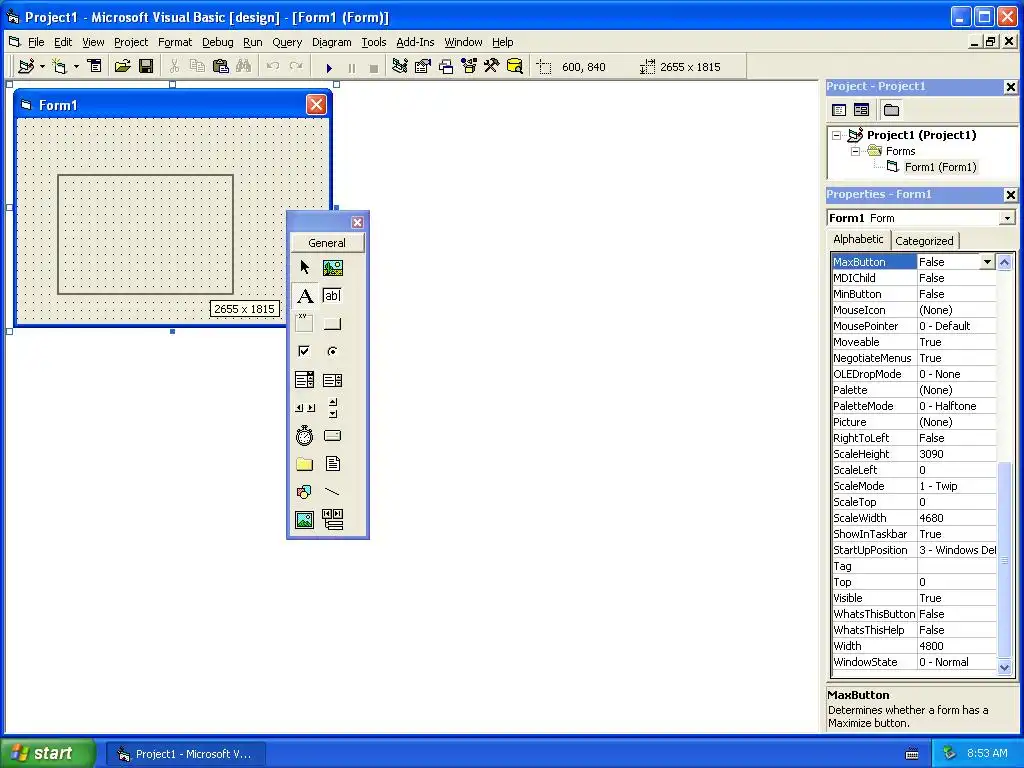The height and width of the screenshot is (768, 1024).
Task: Select the Pointer tool in toolbox
Action: click(x=304, y=267)
